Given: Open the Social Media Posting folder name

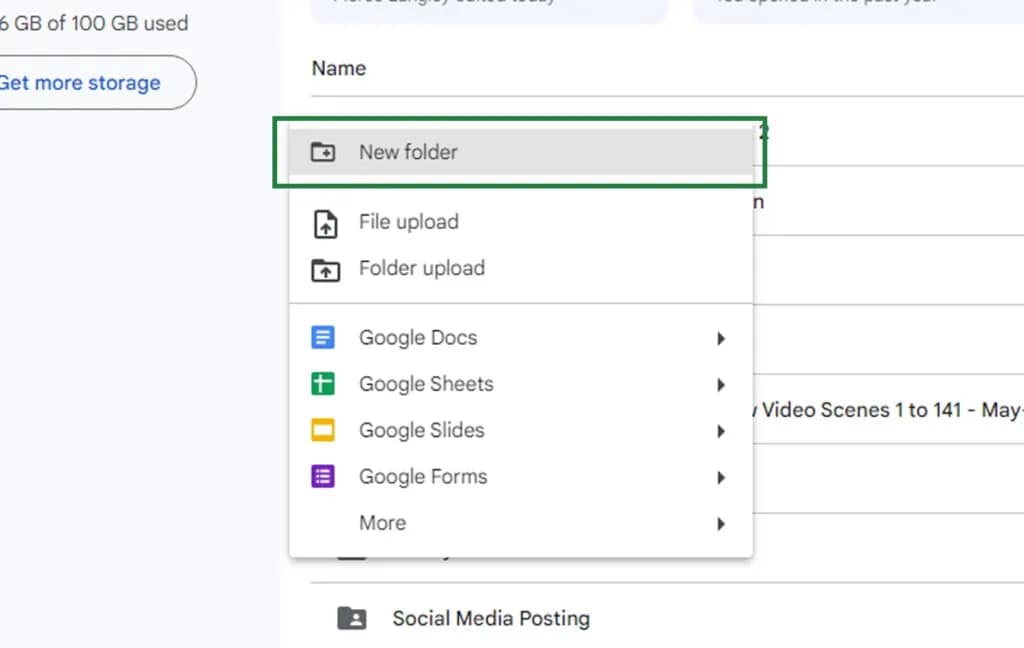Looking at the screenshot, I should tap(491, 618).
